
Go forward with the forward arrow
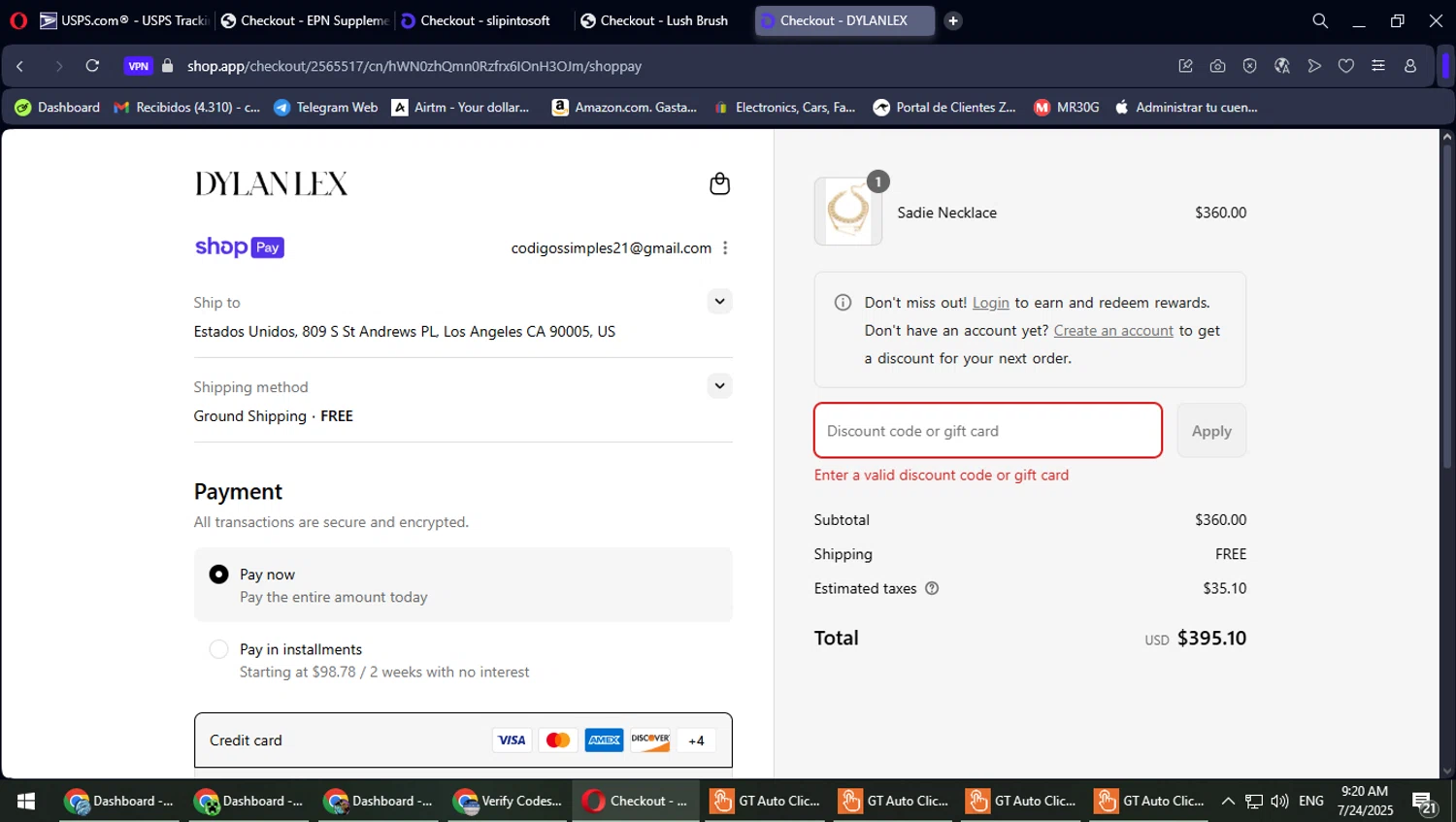click(57, 66)
